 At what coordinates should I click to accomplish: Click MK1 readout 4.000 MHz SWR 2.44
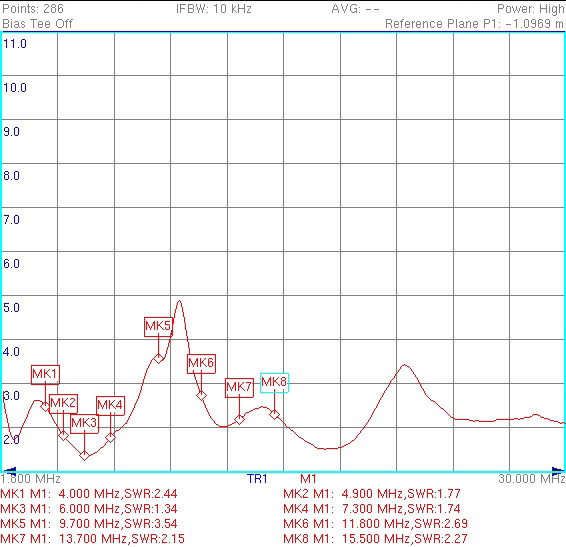point(89,494)
